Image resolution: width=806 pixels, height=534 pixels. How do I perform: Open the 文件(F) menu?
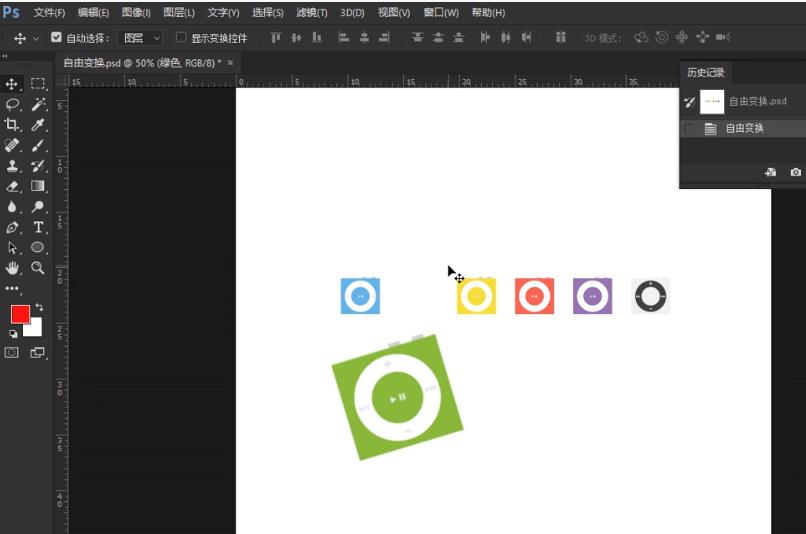49,13
